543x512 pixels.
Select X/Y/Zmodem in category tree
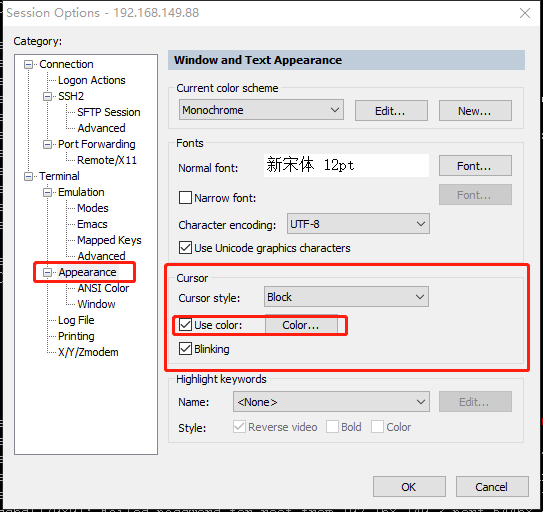pyautogui.click(x=88, y=352)
